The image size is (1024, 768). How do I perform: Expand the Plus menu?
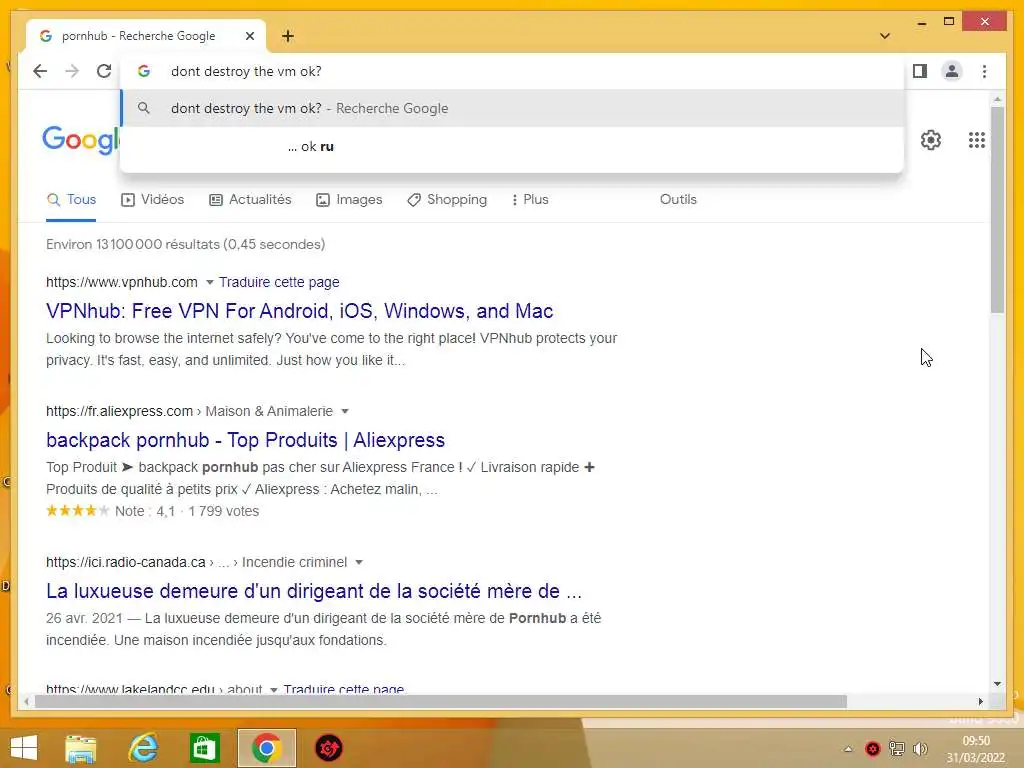pyautogui.click(x=530, y=200)
